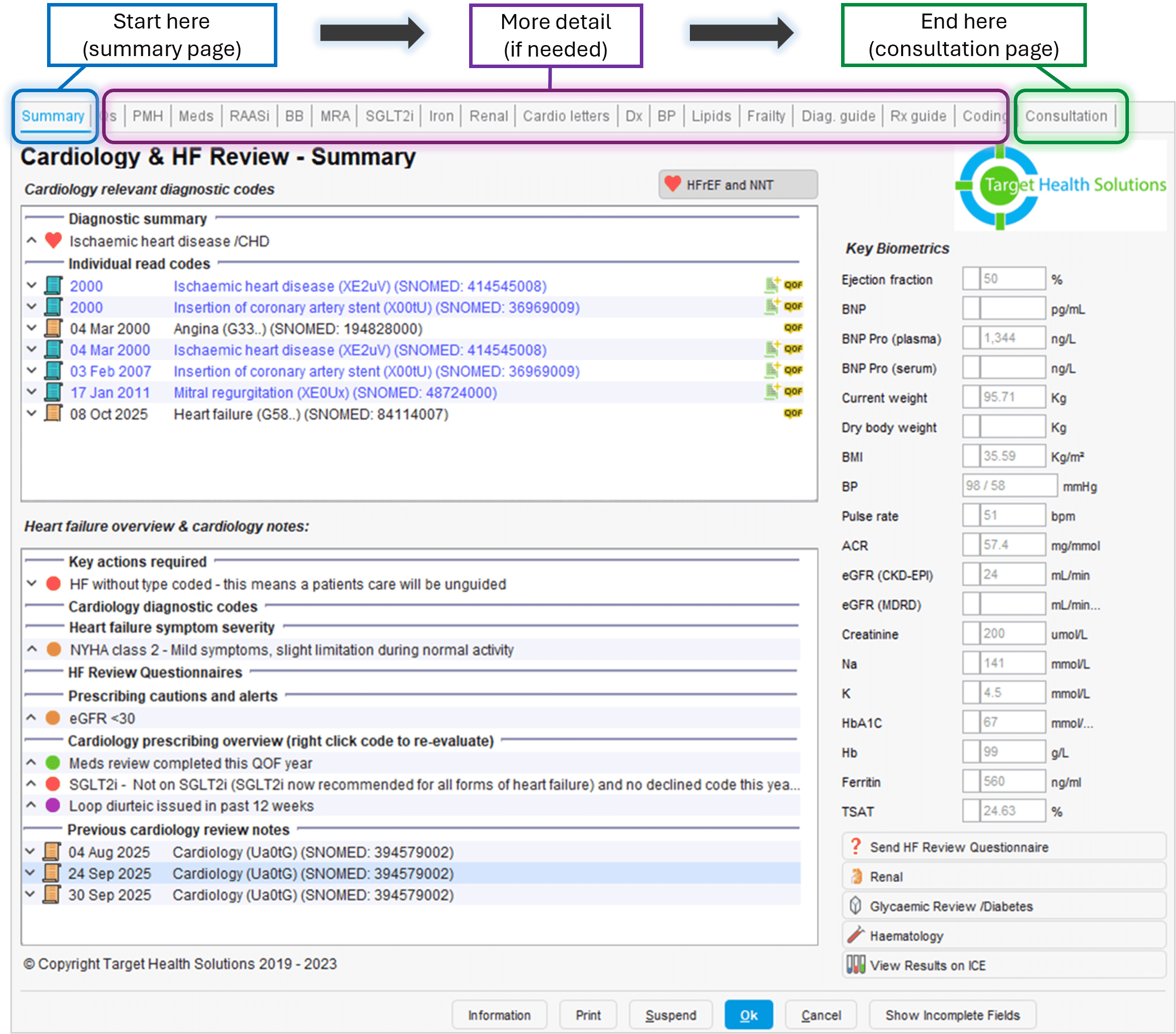
Task: Click View Results on ICE test-tube icon
Action: [x=855, y=965]
